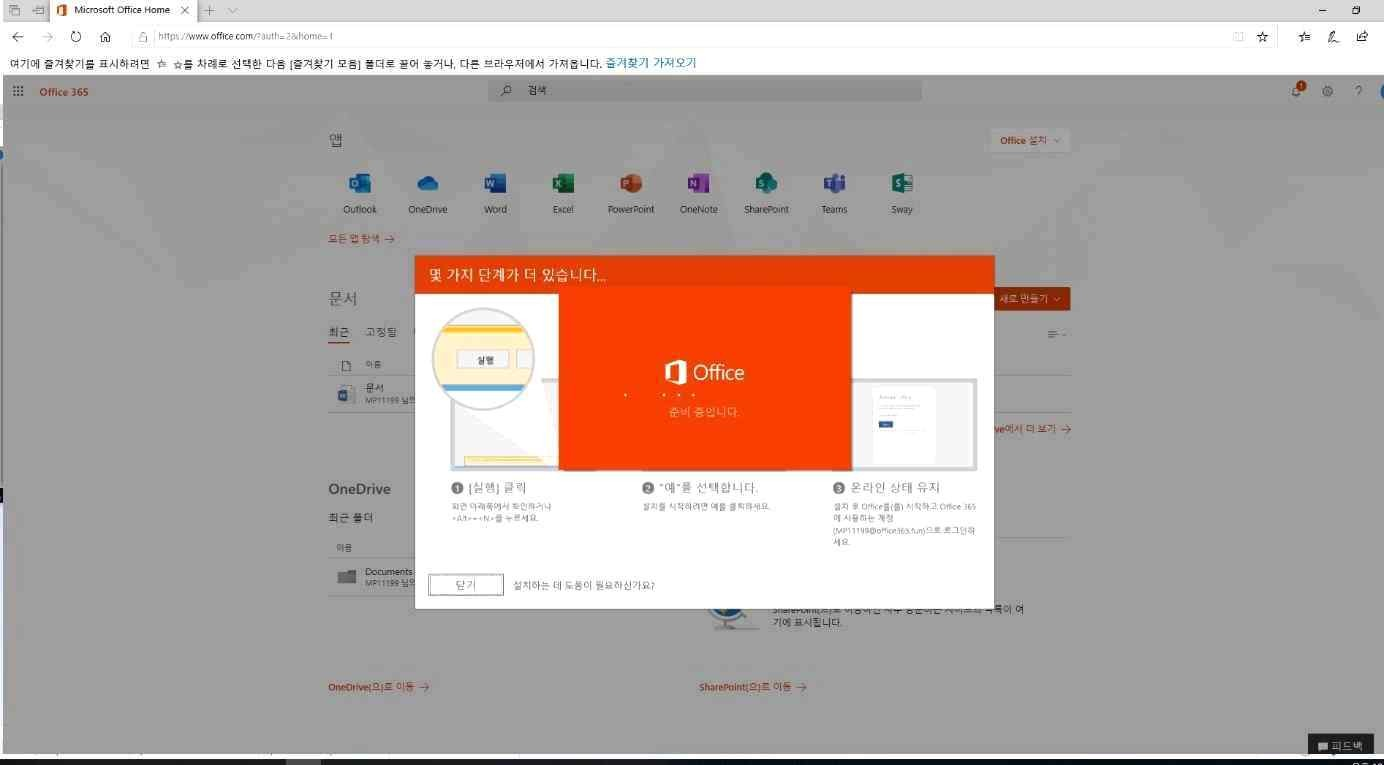Open the Office 365 app launcher grid
The width and height of the screenshot is (1384, 765).
point(18,91)
